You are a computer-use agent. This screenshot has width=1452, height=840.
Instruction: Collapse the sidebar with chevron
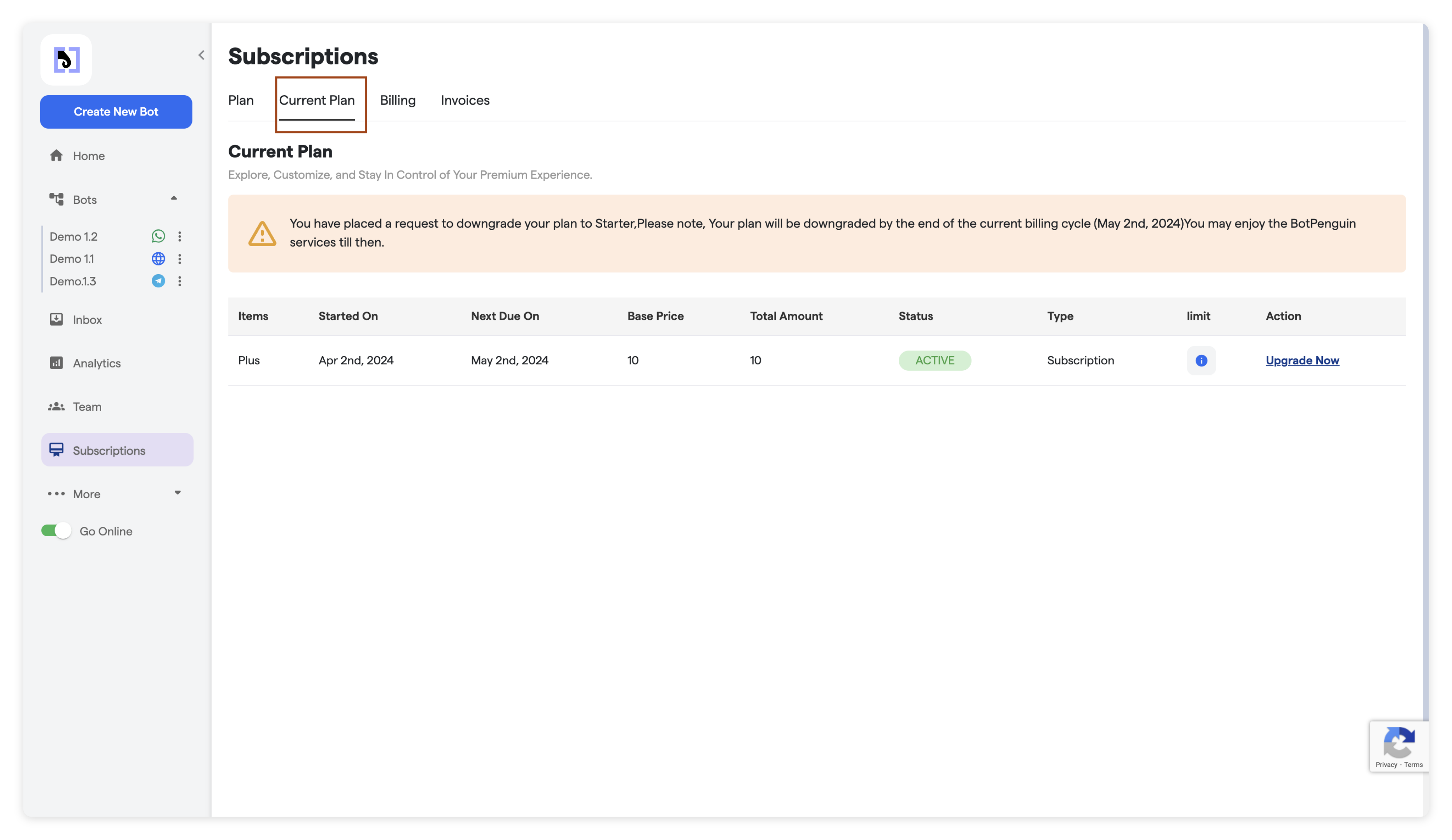point(201,55)
